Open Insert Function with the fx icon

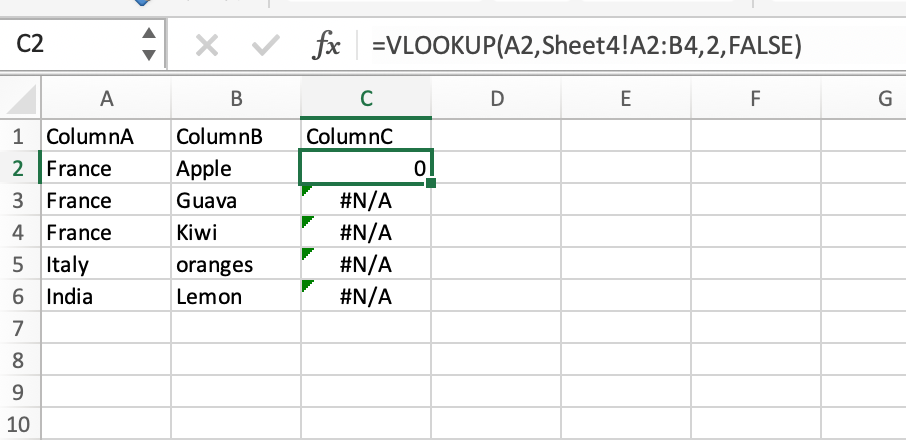(x=327, y=45)
